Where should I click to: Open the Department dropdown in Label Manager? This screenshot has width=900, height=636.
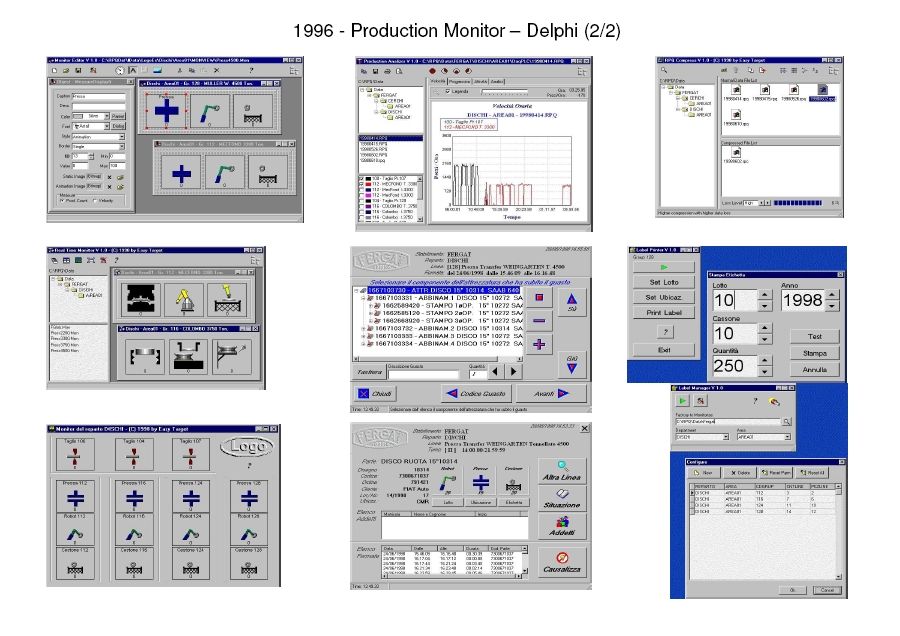coord(726,437)
